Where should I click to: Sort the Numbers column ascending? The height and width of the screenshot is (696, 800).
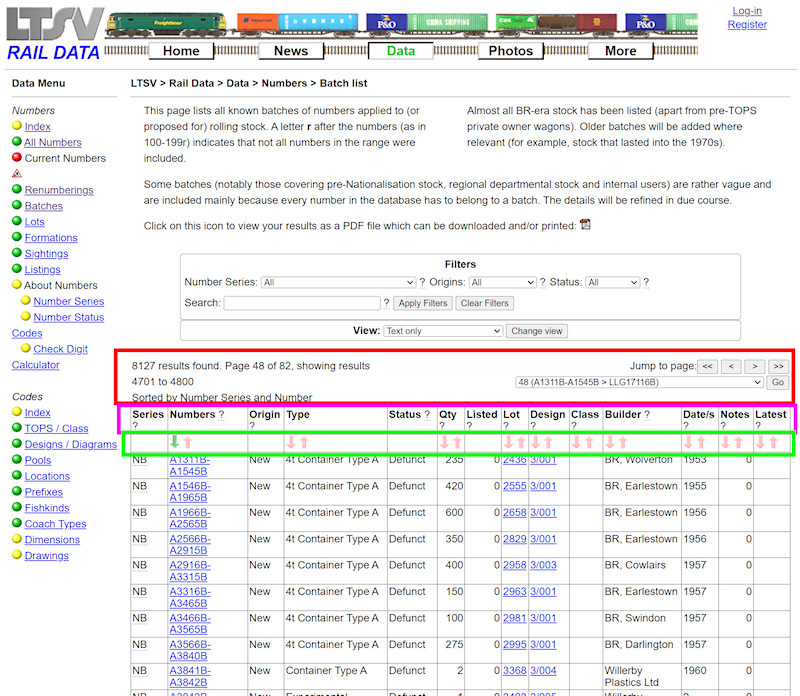(x=185, y=441)
